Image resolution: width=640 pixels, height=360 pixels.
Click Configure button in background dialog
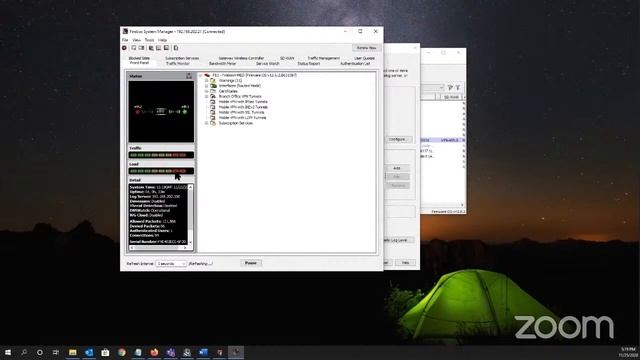click(x=398, y=139)
